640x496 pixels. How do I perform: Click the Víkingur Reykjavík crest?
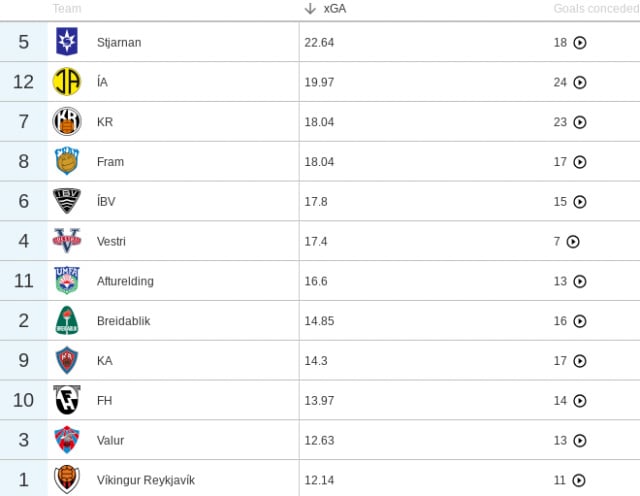(x=67, y=479)
